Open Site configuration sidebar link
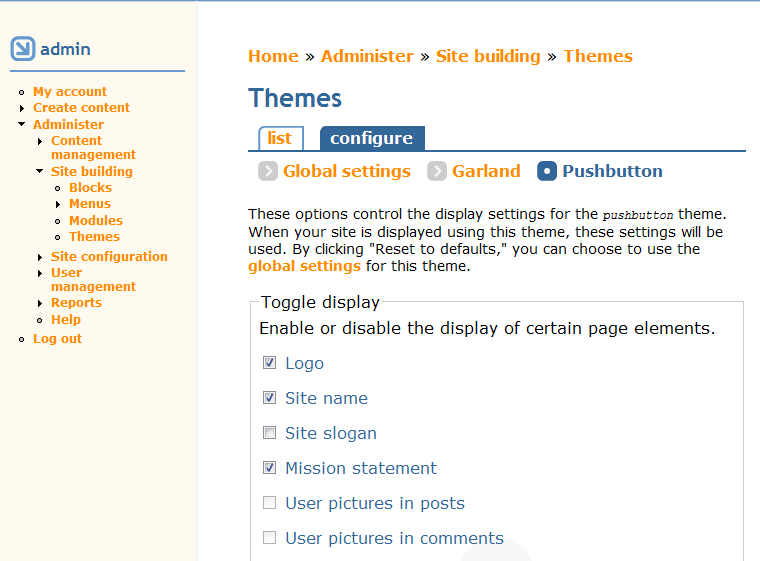Screen dimensions: 760x561 (109, 256)
